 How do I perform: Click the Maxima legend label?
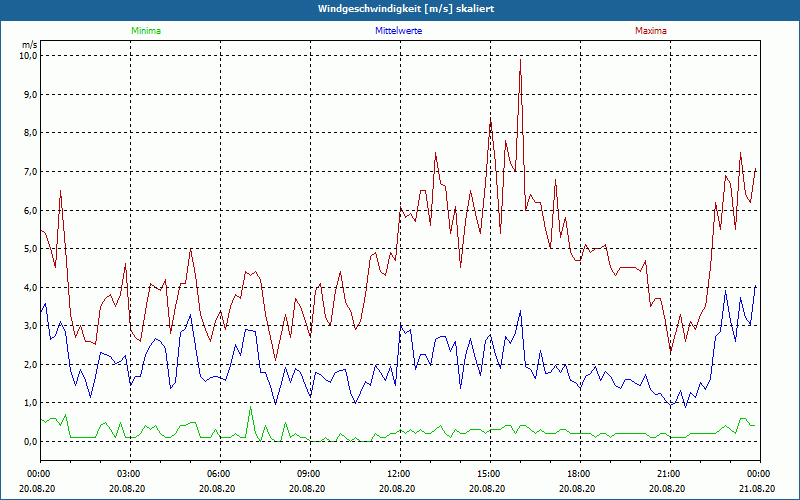pos(651,31)
